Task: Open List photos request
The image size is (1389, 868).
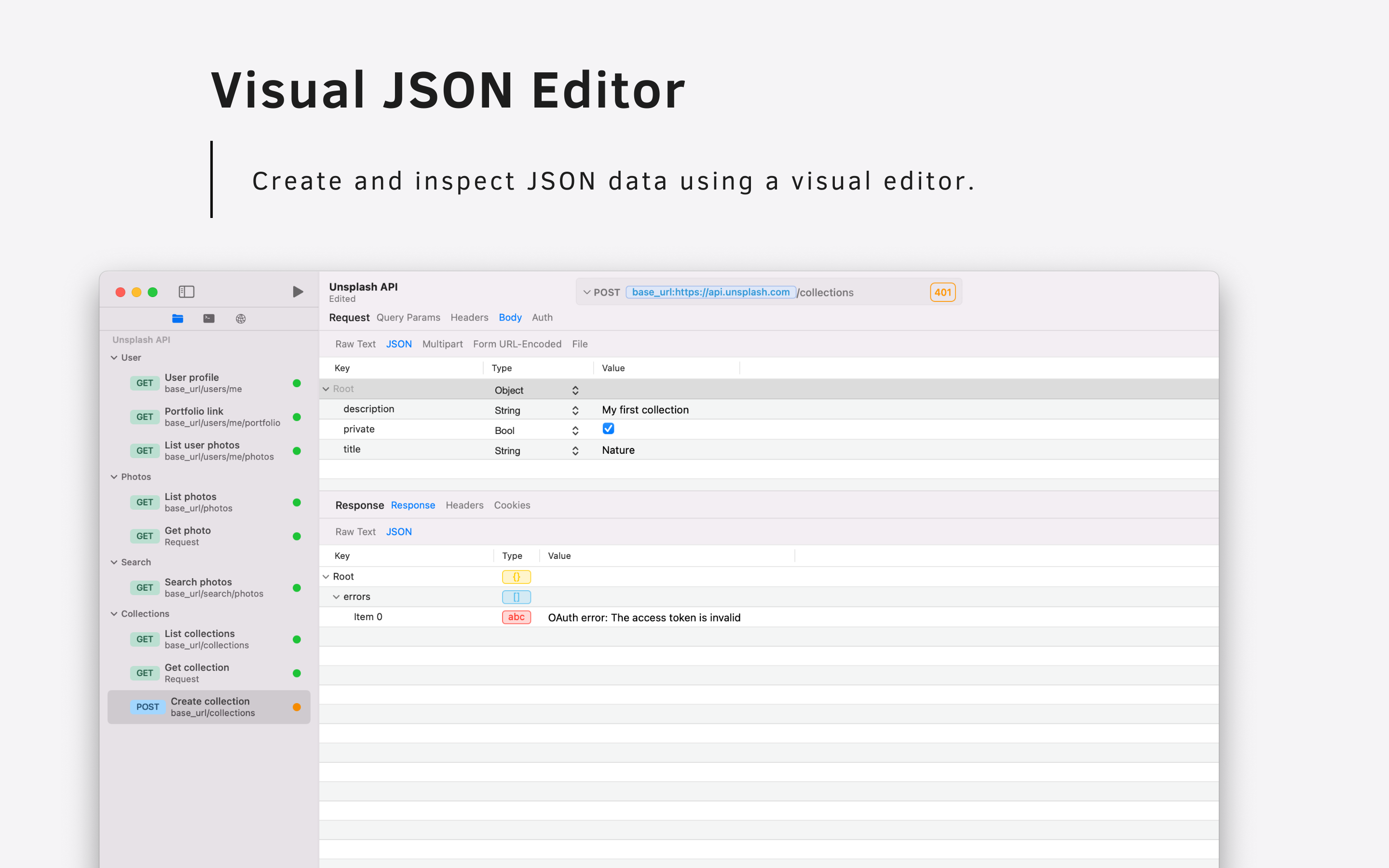Action: tap(209, 502)
